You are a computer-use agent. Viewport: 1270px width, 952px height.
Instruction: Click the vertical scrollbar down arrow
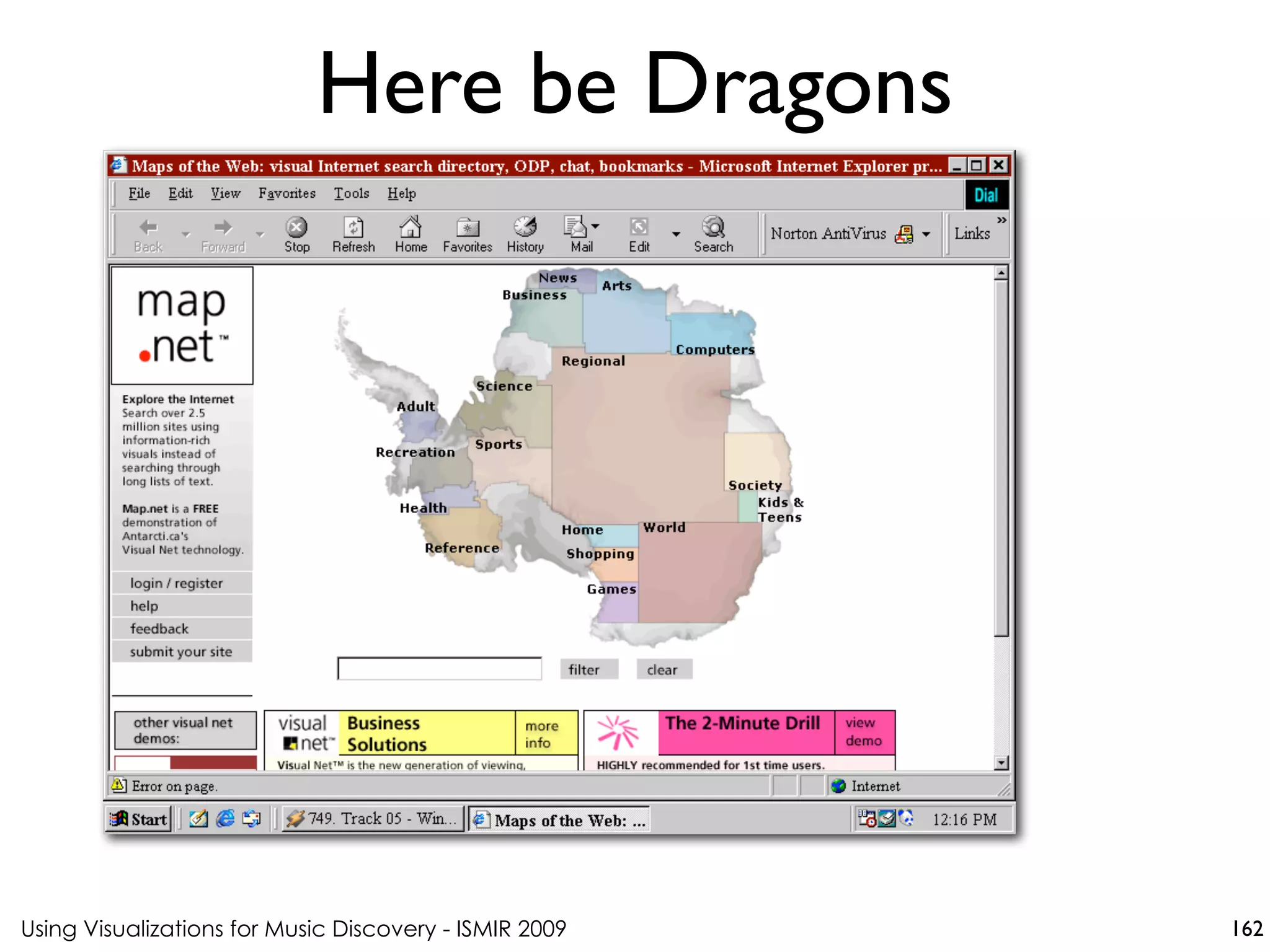point(1001,763)
